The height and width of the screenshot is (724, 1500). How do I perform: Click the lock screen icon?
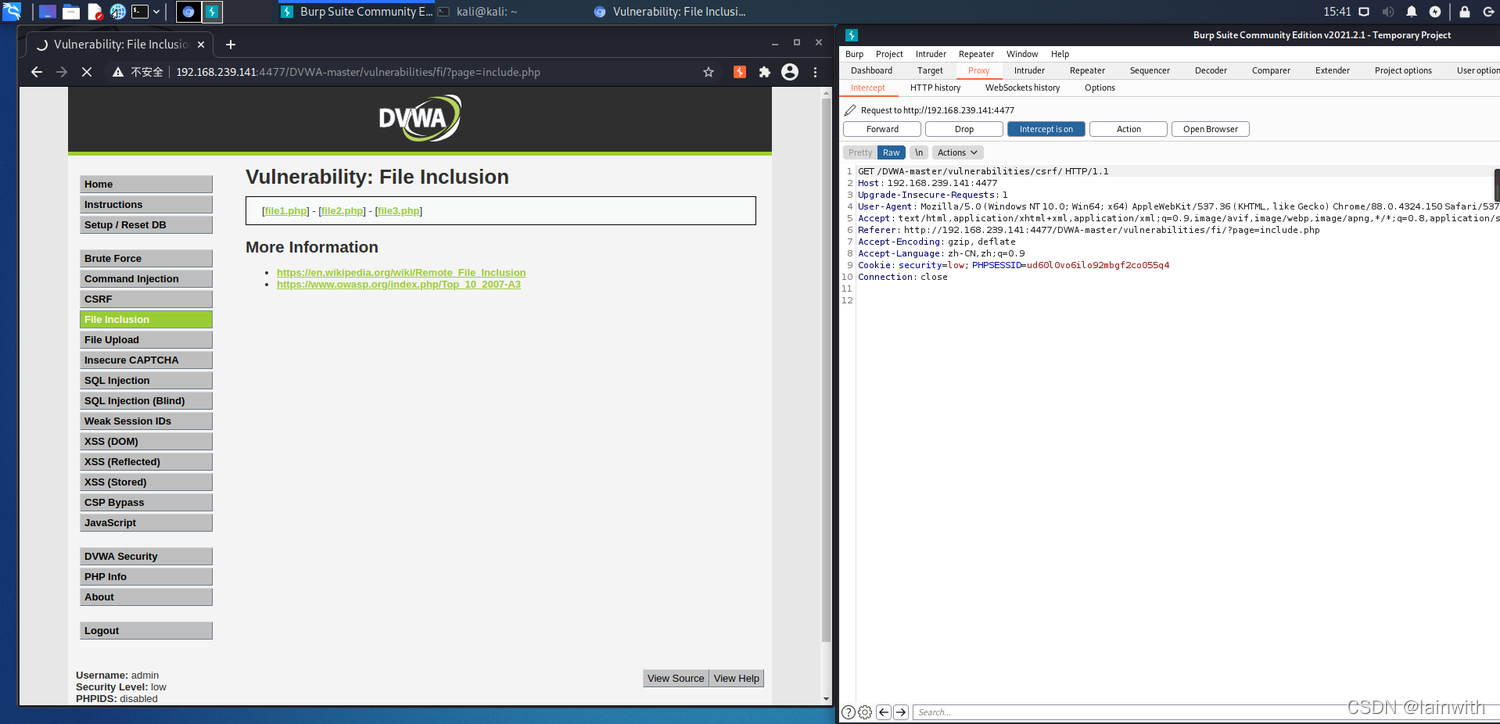pyautogui.click(x=1464, y=12)
